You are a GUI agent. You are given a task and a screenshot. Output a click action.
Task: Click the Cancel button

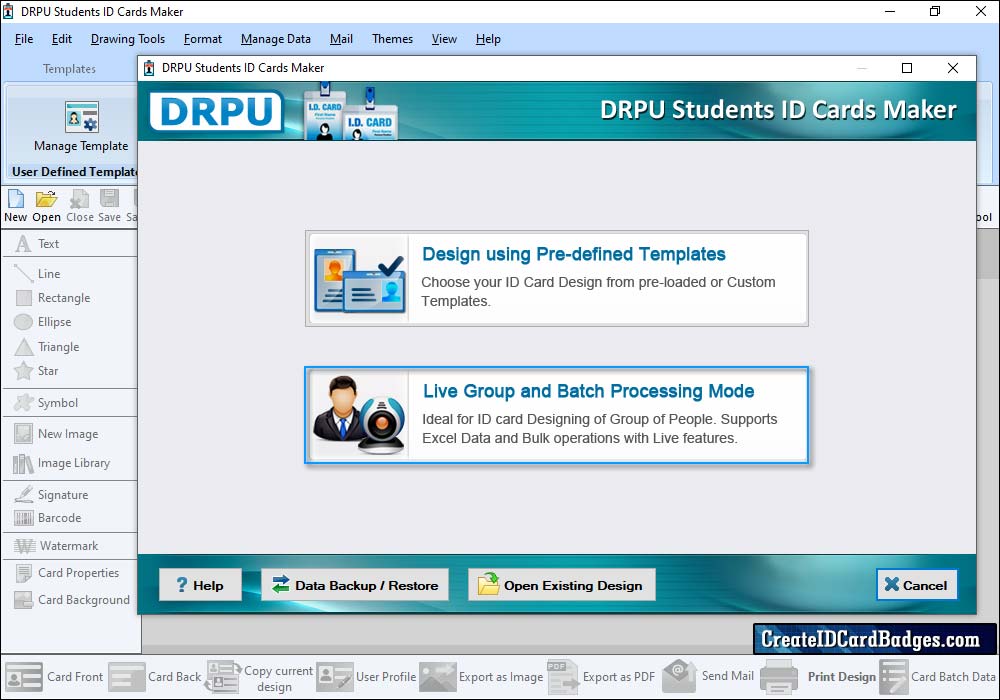click(x=916, y=585)
